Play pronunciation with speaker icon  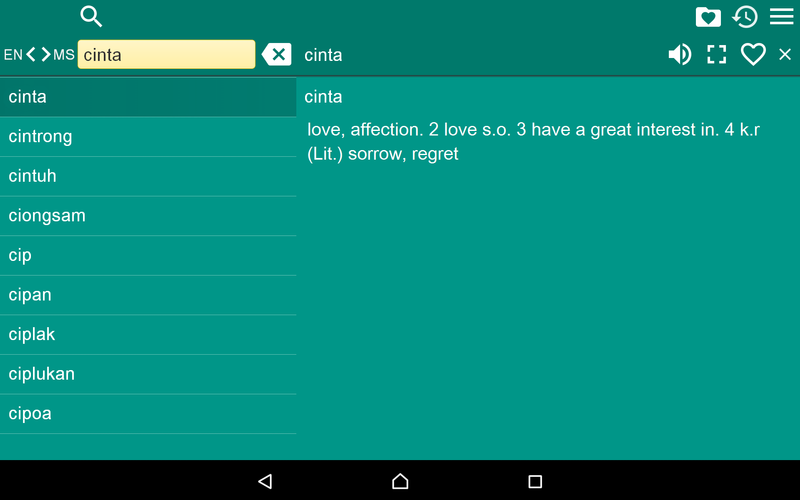coord(680,54)
